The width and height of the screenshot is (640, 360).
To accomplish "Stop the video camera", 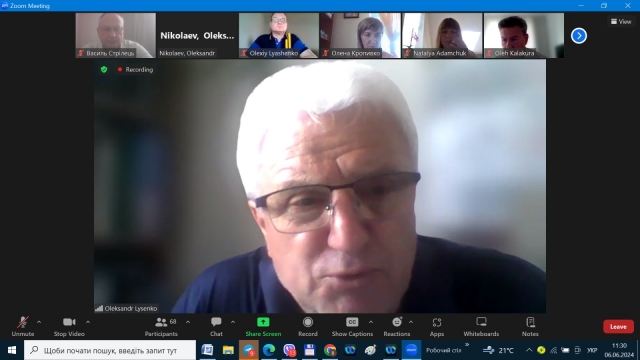I will pyautogui.click(x=69, y=327).
